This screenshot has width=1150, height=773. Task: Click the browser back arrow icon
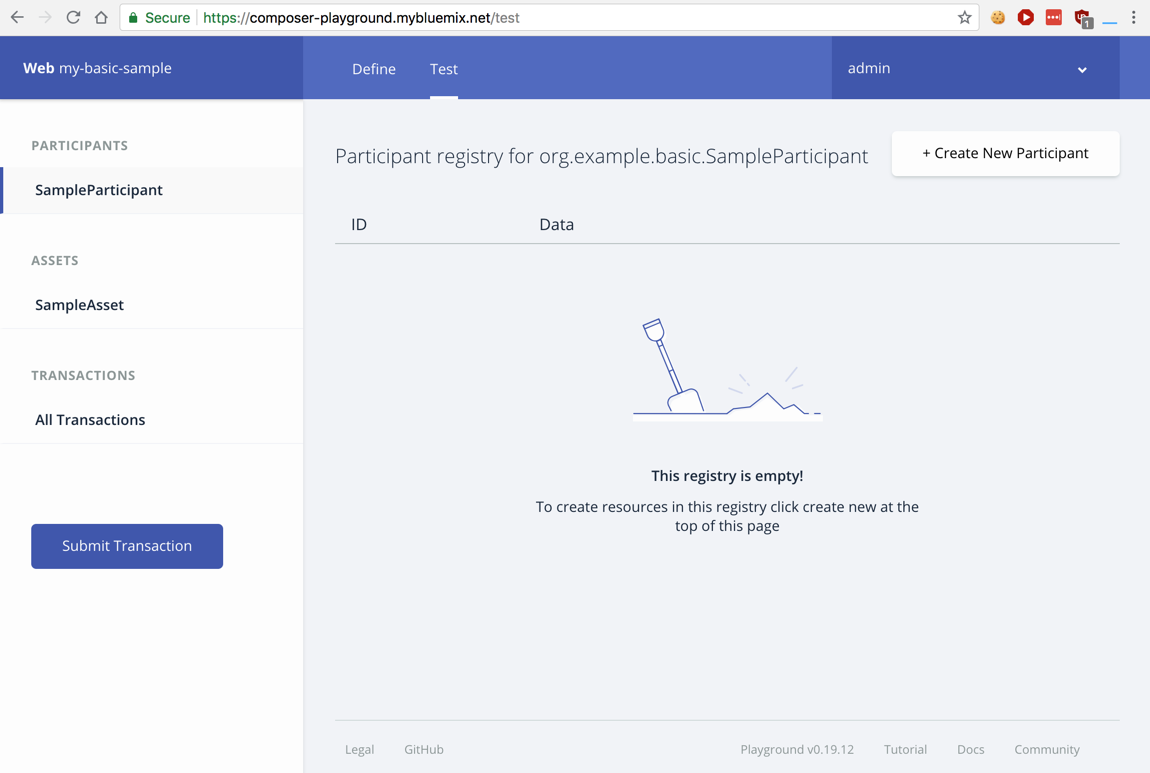click(17, 17)
